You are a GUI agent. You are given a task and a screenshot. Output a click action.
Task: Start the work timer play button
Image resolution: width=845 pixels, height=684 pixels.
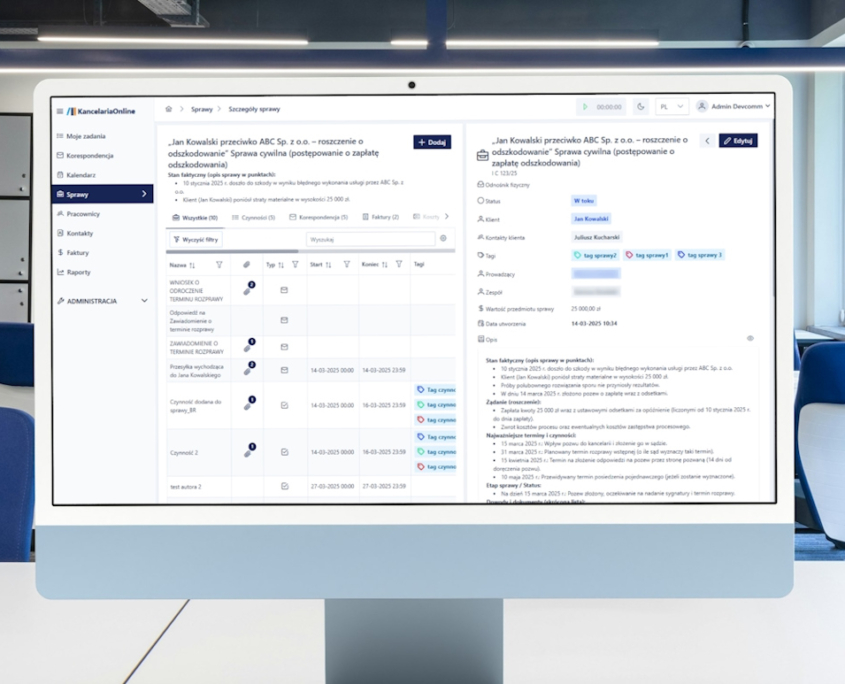pos(586,107)
